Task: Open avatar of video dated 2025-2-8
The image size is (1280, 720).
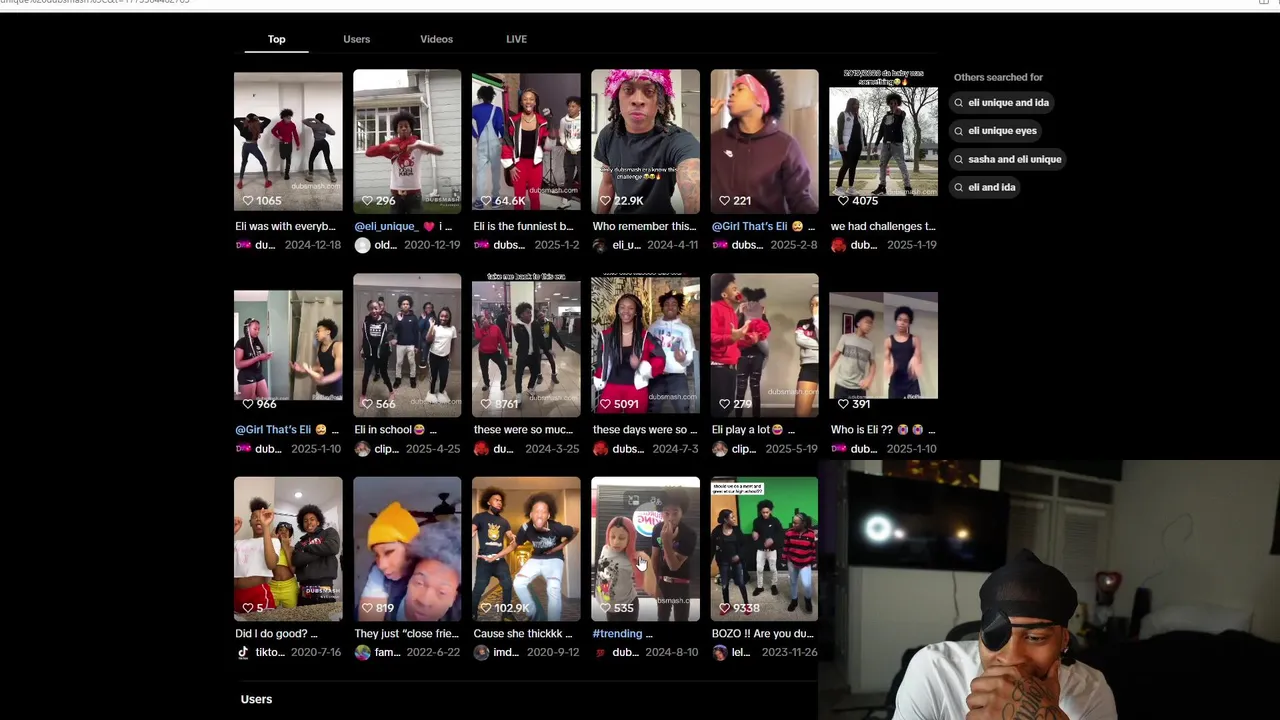Action: 719,245
